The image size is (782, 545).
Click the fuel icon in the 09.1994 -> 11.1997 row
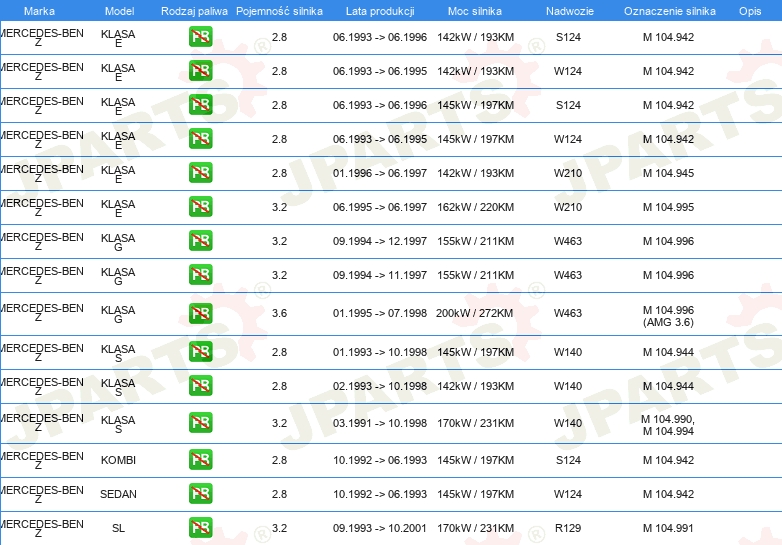[200, 274]
